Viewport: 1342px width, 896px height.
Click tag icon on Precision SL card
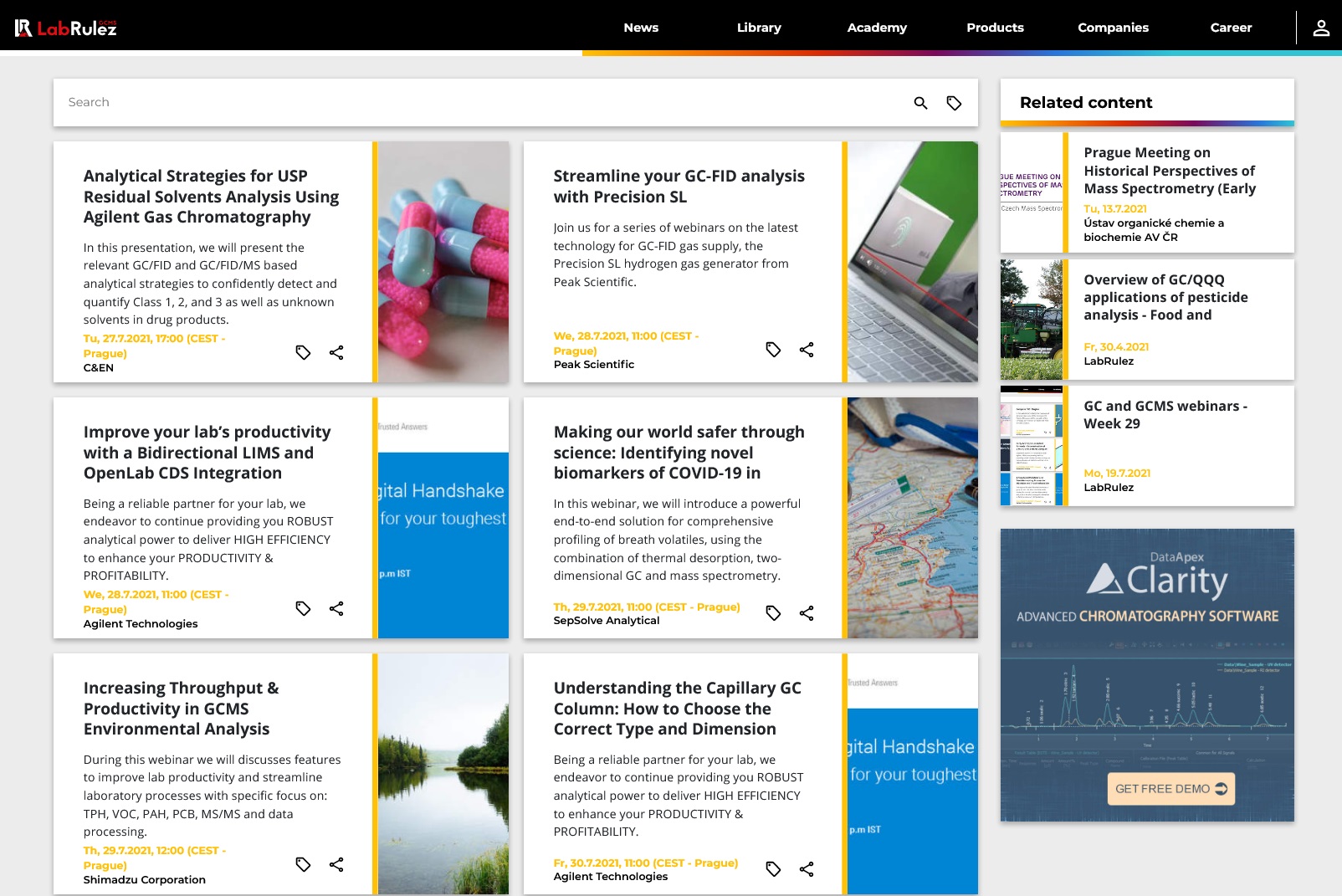pyautogui.click(x=773, y=349)
